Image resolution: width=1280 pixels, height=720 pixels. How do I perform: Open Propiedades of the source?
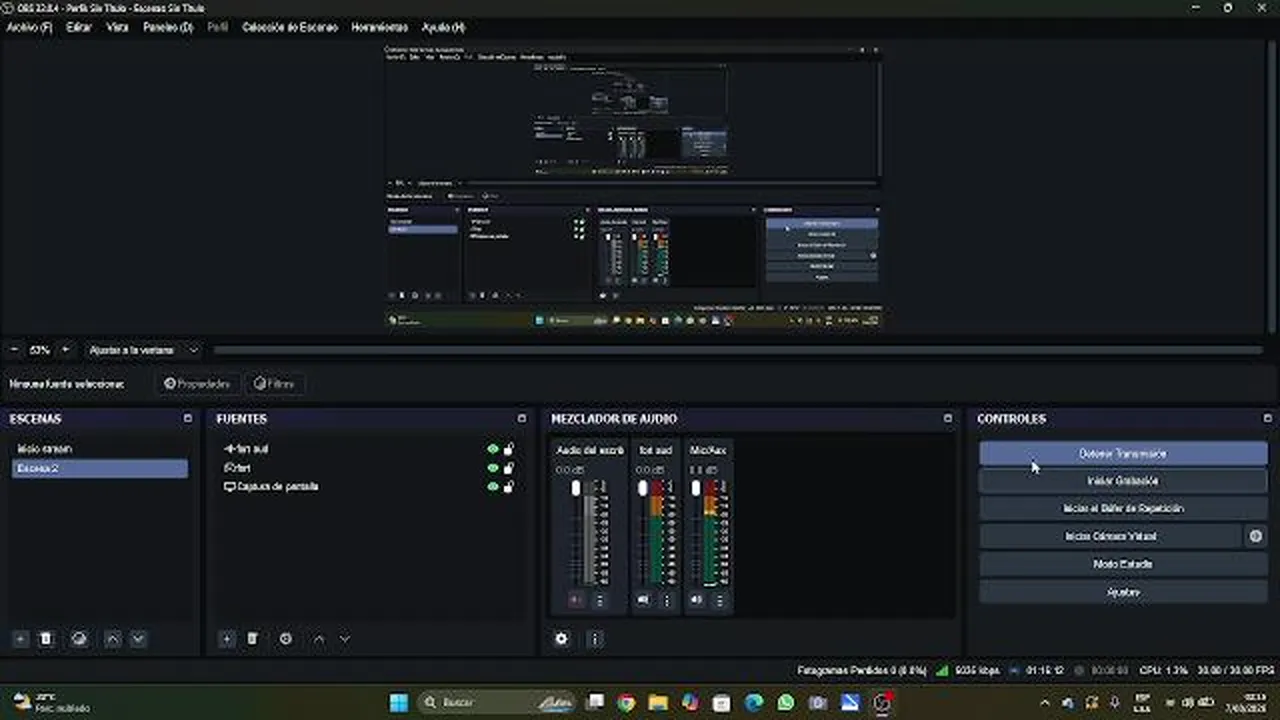197,383
